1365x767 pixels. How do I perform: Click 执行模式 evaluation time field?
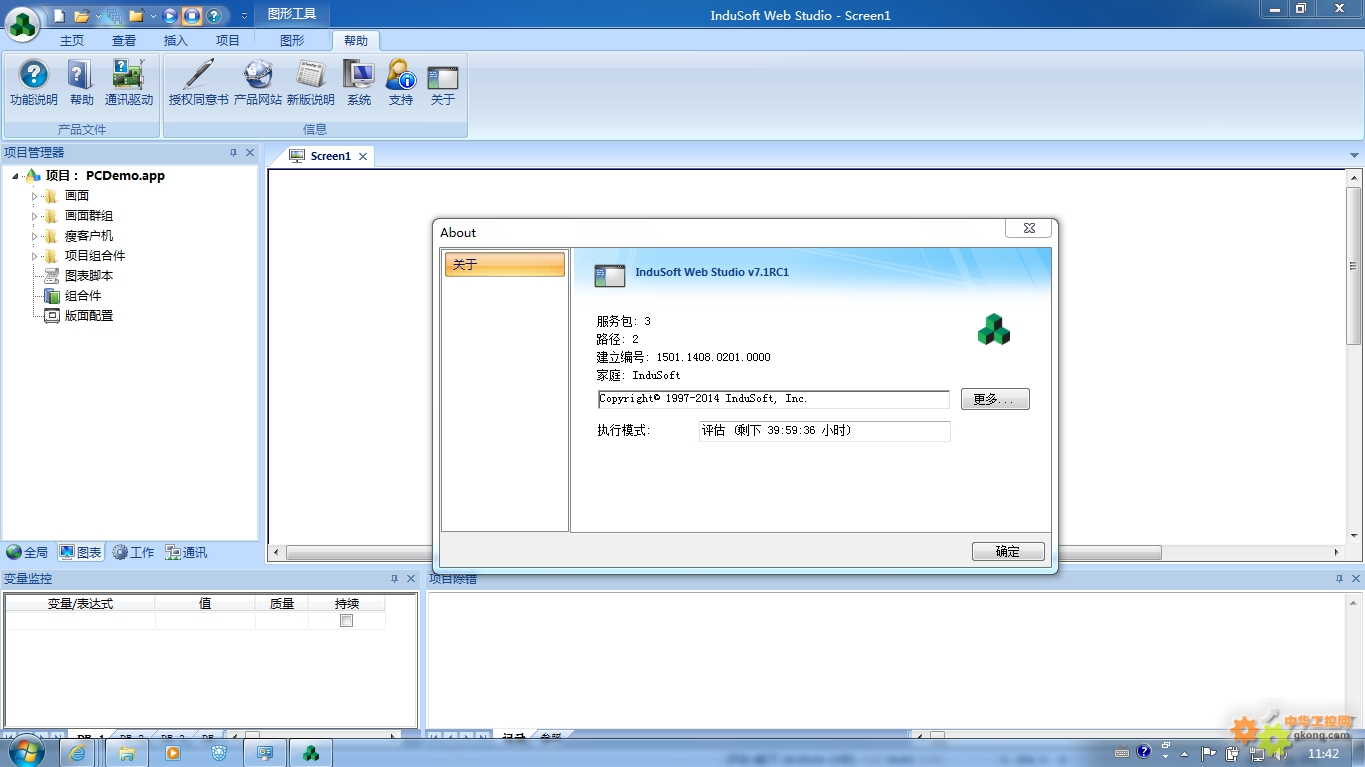pyautogui.click(x=824, y=431)
